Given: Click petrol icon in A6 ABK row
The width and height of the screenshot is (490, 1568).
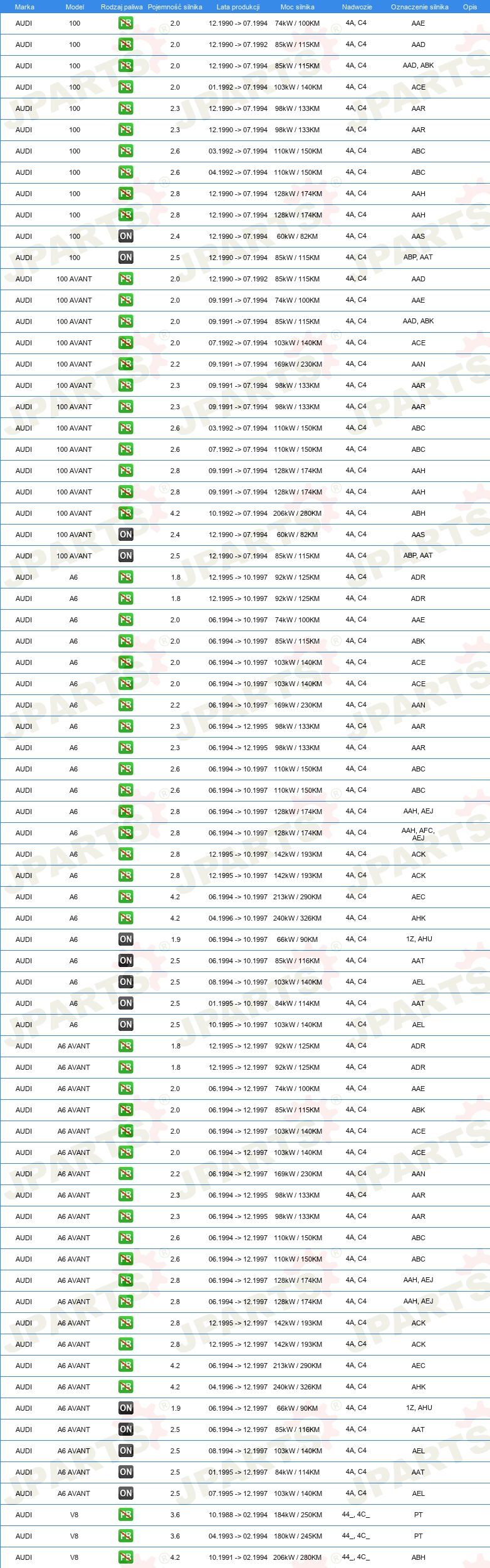Looking at the screenshot, I should [x=125, y=641].
